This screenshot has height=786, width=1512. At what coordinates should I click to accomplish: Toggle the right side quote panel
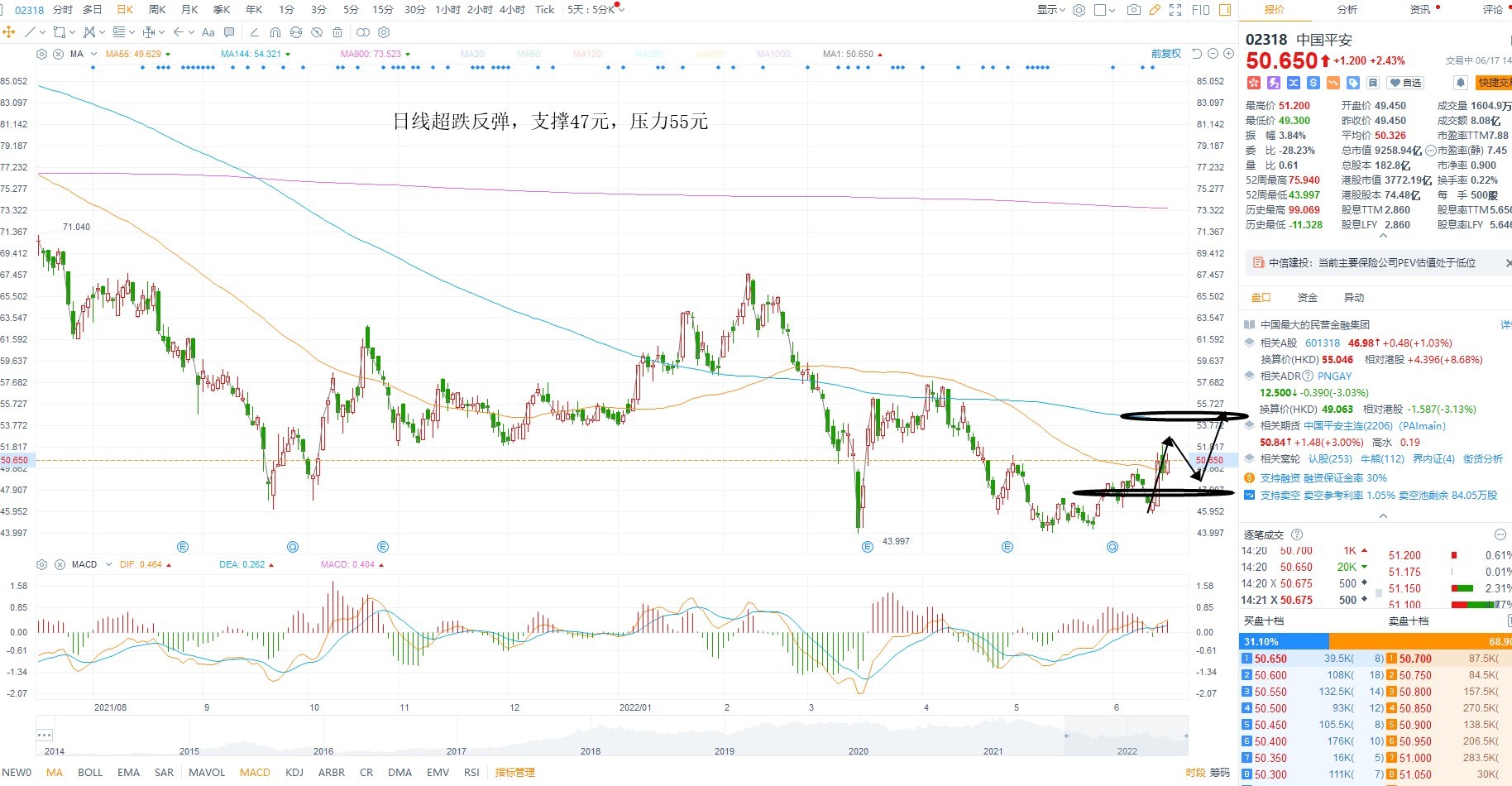[1225, 10]
